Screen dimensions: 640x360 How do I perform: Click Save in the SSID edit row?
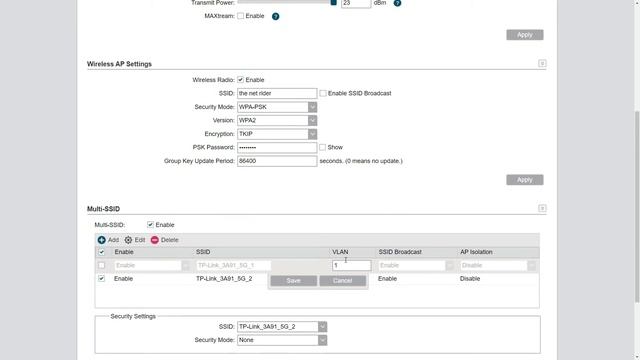[293, 281]
